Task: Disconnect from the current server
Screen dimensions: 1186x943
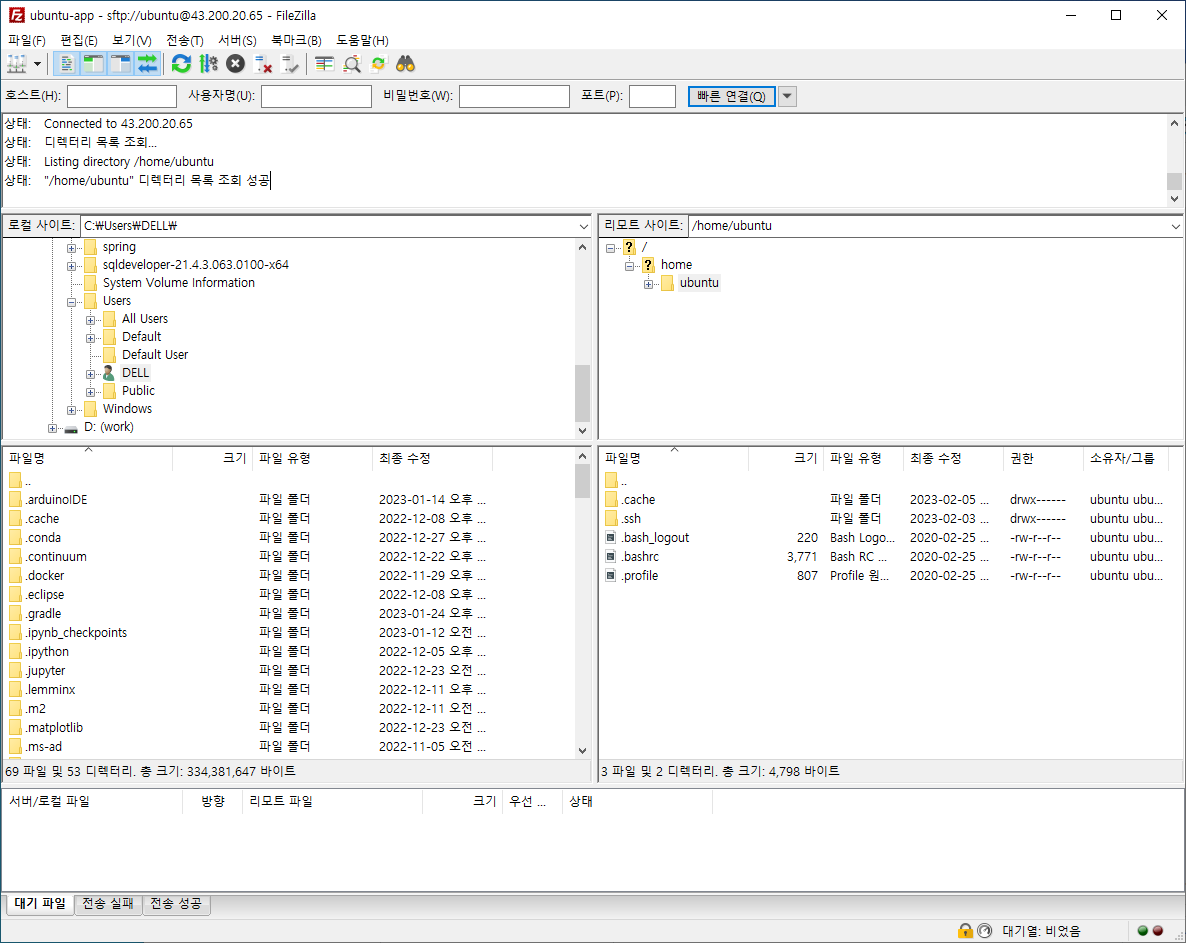Action: (263, 64)
